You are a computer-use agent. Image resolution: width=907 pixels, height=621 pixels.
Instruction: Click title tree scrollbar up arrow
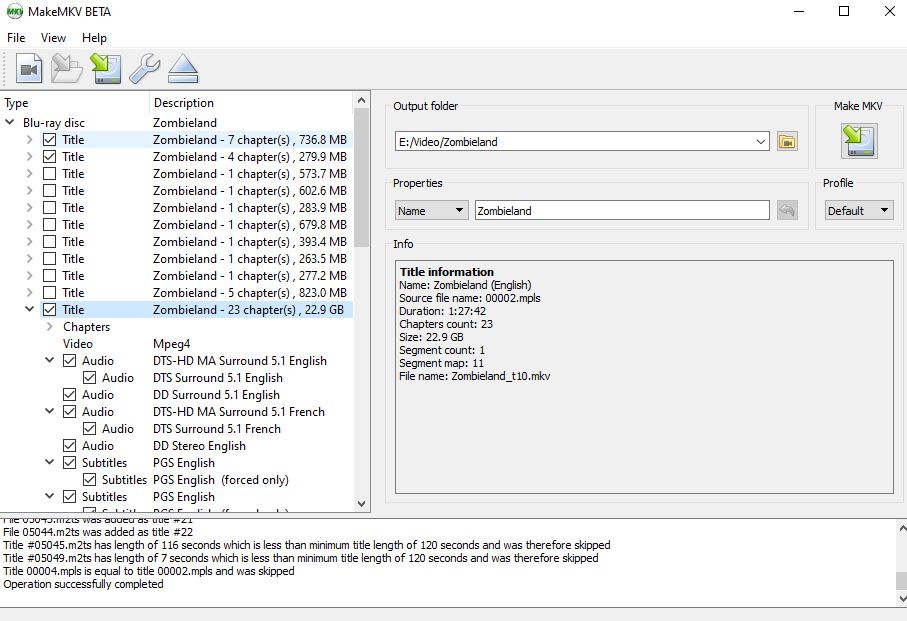click(x=362, y=100)
